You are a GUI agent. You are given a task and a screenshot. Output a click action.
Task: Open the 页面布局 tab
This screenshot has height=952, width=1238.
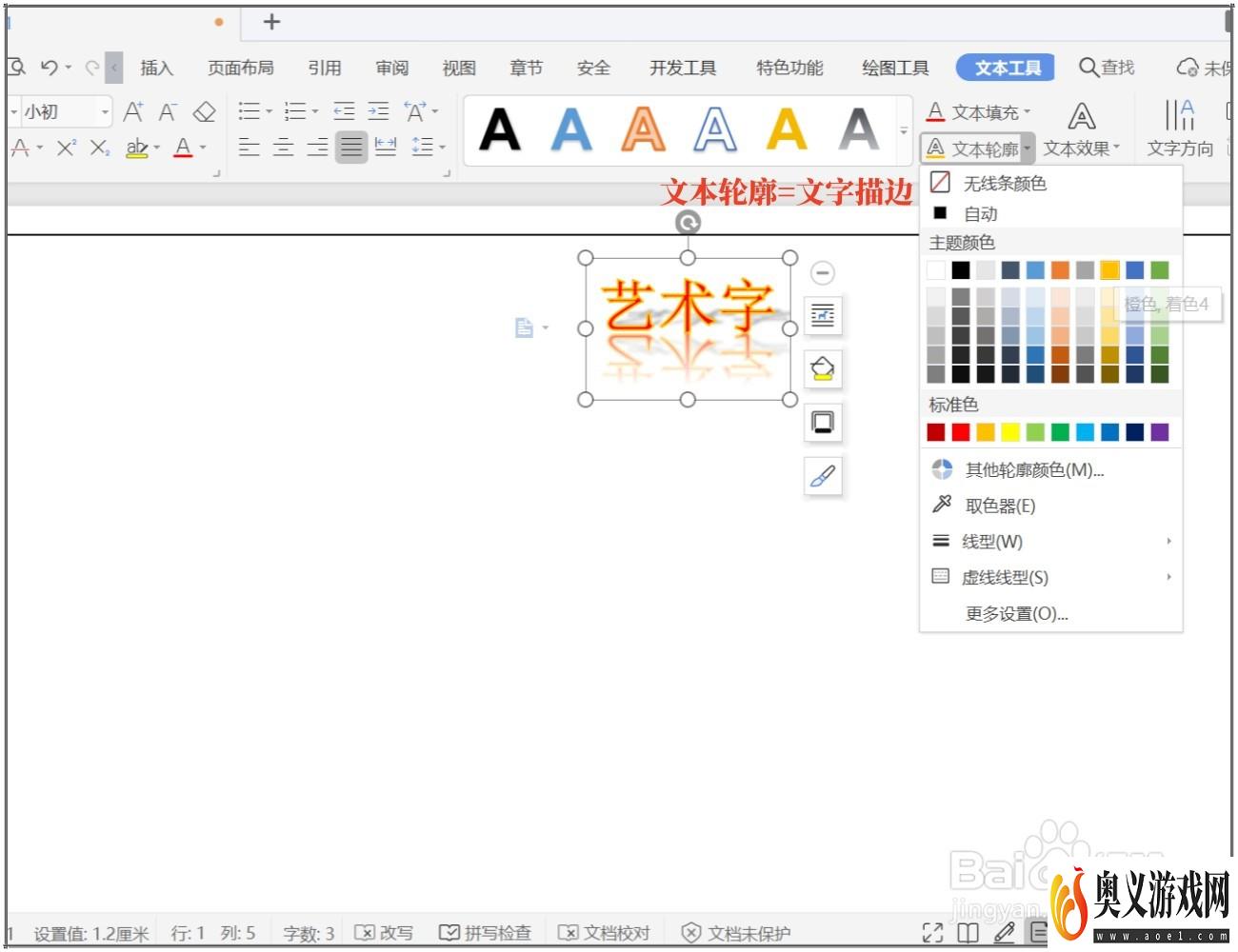(241, 68)
